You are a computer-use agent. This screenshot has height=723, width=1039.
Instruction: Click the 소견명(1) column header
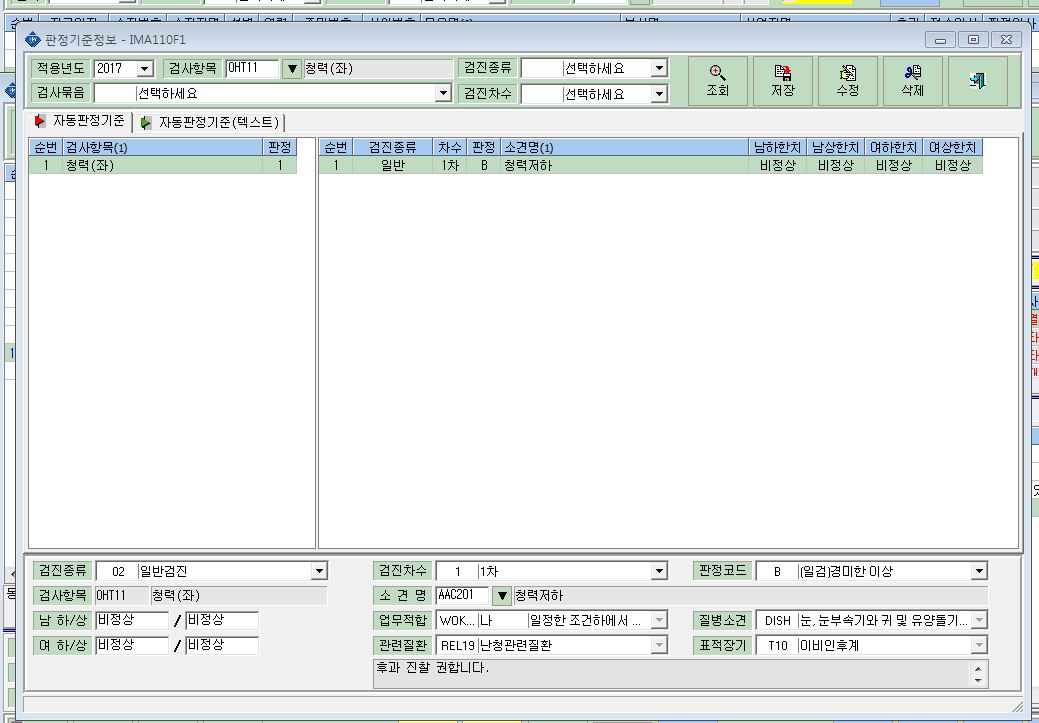pyautogui.click(x=624, y=147)
